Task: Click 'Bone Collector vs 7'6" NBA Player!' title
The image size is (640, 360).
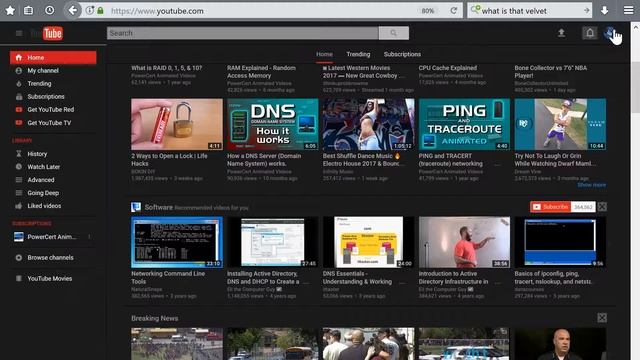Action: (551, 72)
